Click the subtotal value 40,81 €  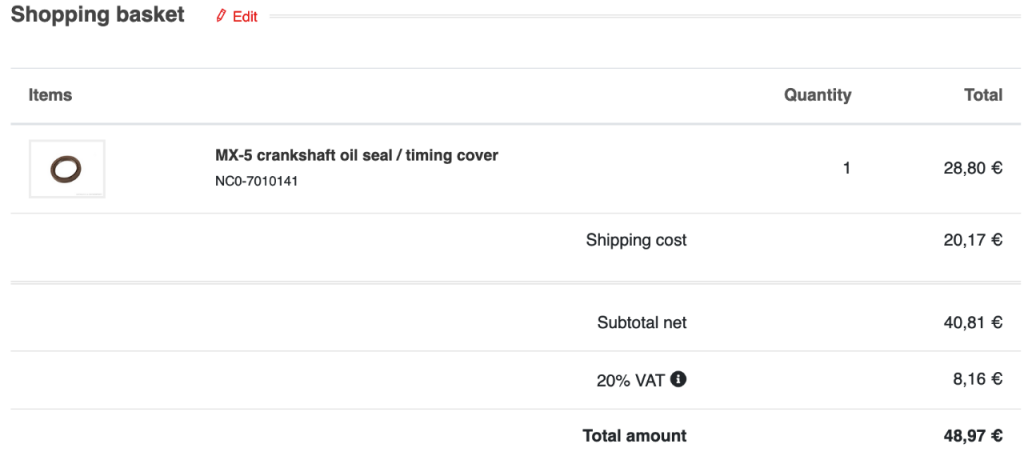click(973, 322)
